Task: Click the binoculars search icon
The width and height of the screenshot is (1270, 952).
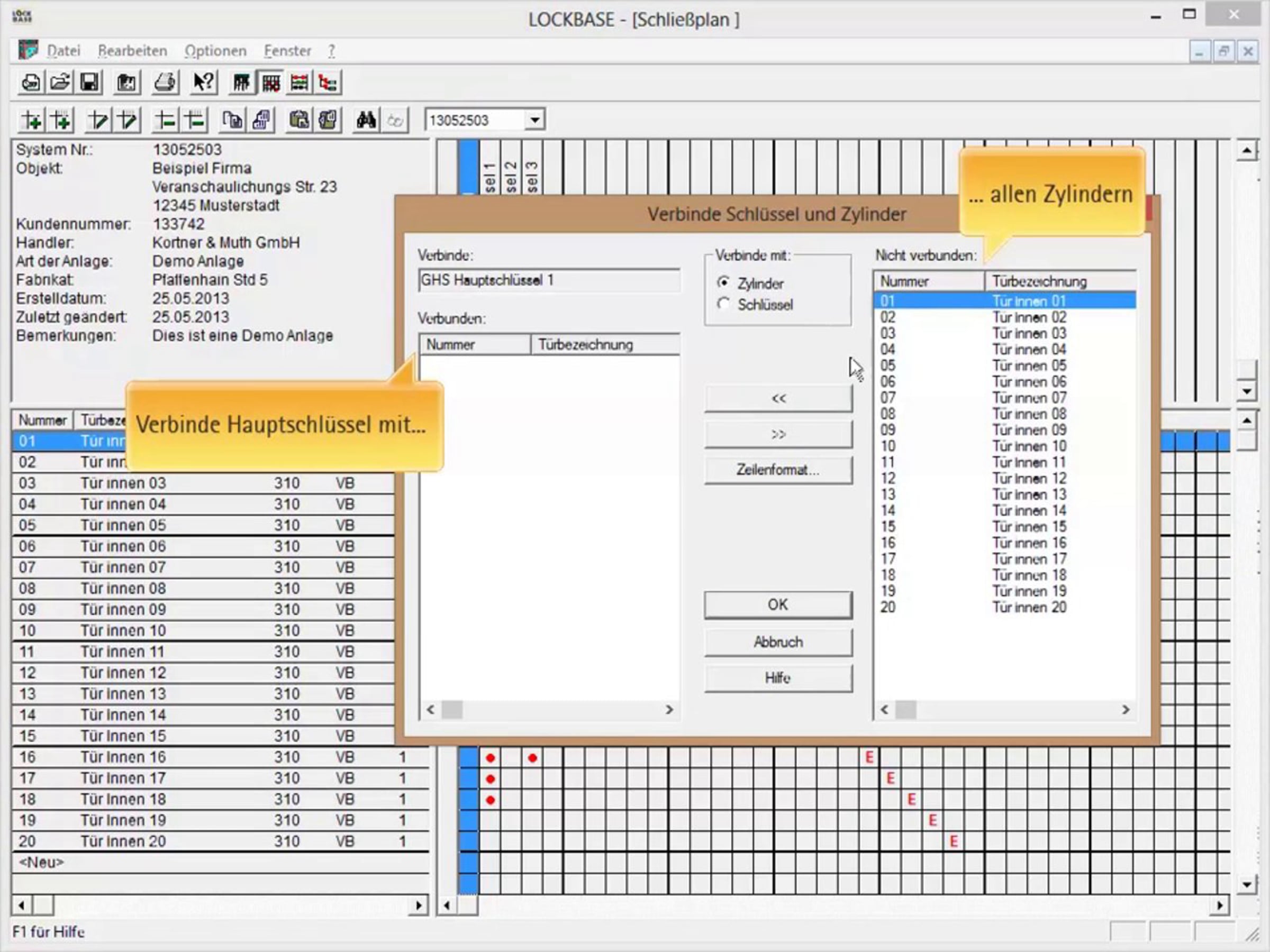Action: 366,121
